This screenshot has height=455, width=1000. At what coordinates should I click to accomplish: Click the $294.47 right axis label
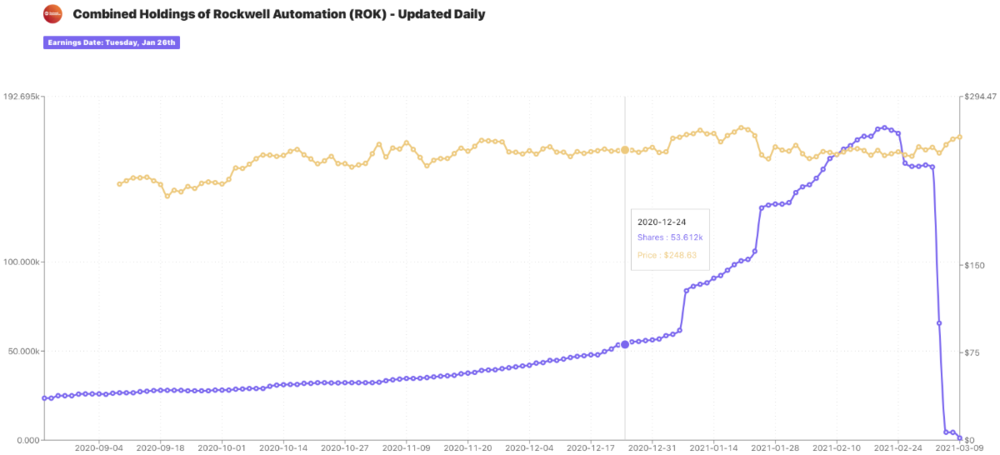click(x=981, y=97)
